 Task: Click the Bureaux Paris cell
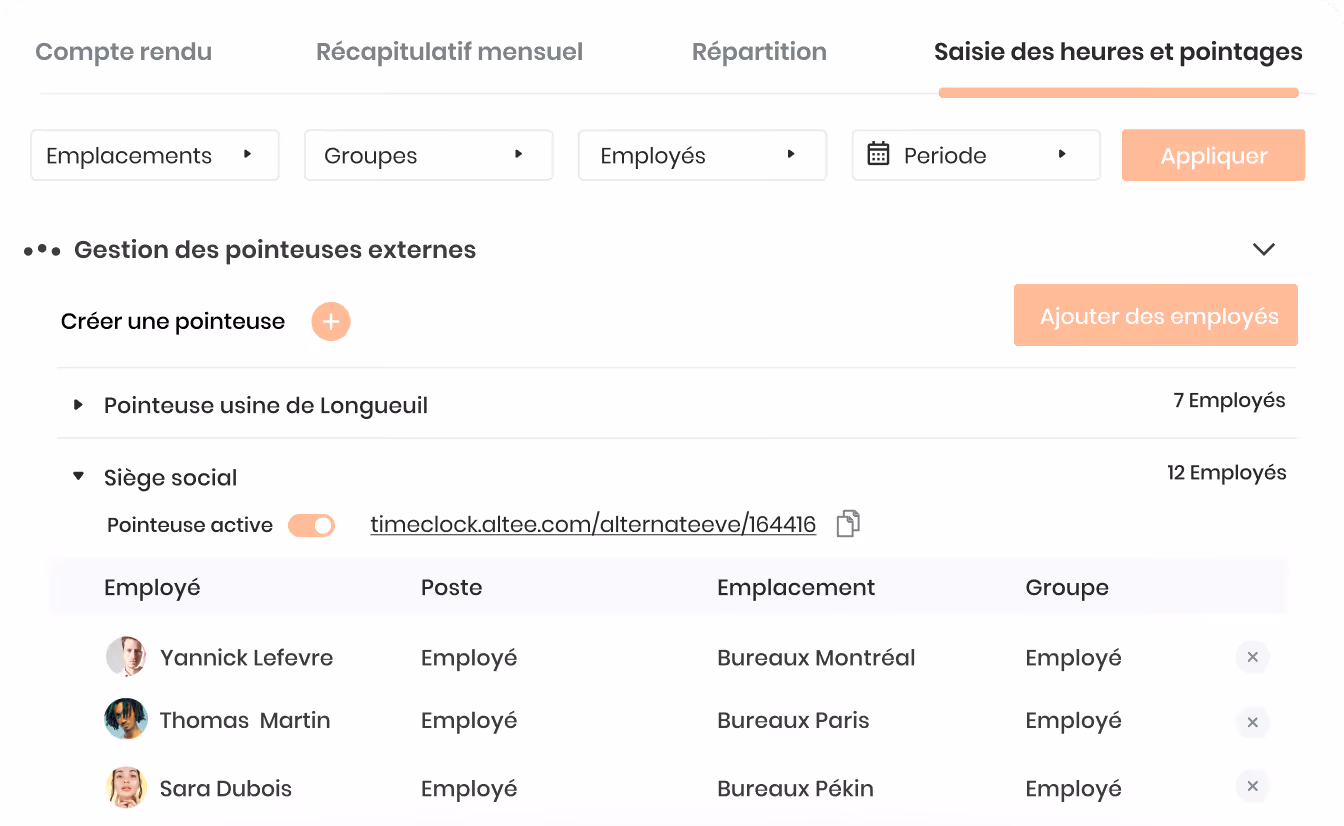pos(793,720)
